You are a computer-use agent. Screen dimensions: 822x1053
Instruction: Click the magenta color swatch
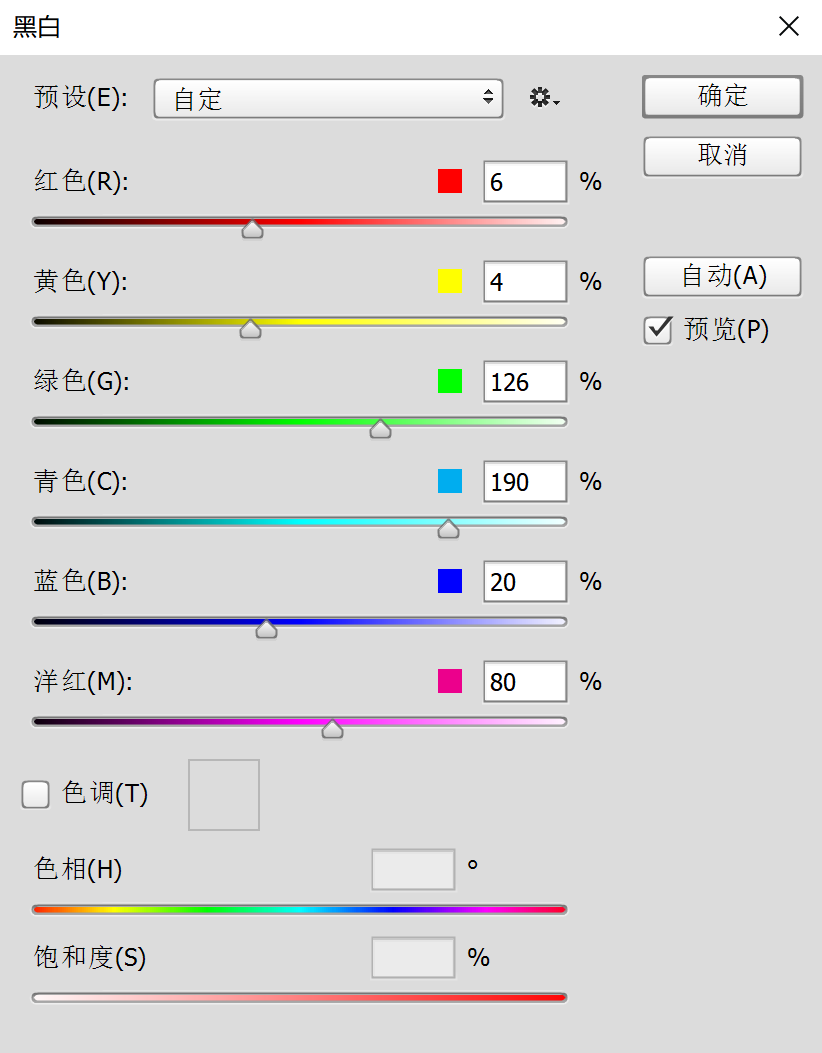450,681
